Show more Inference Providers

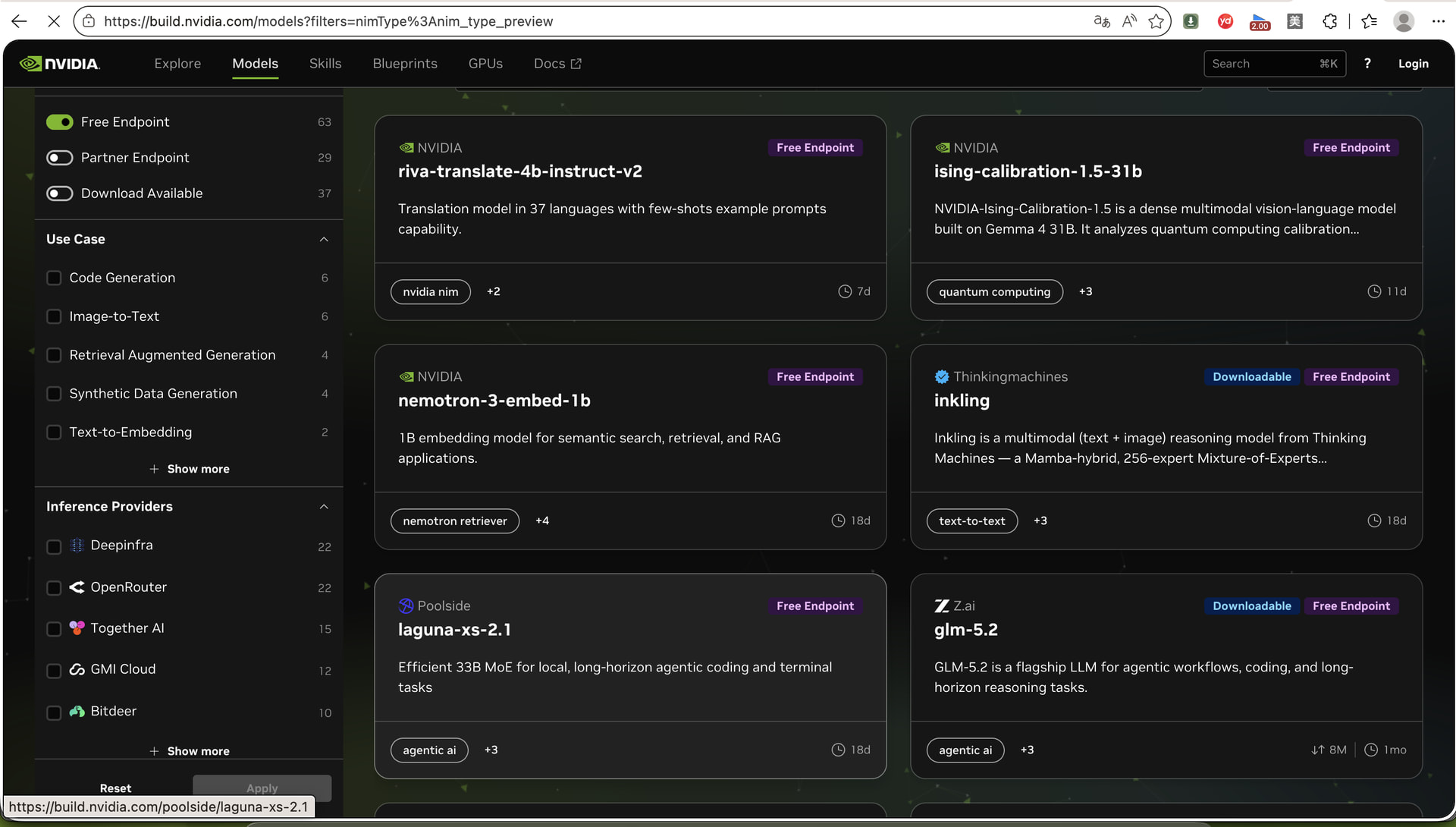coord(190,751)
